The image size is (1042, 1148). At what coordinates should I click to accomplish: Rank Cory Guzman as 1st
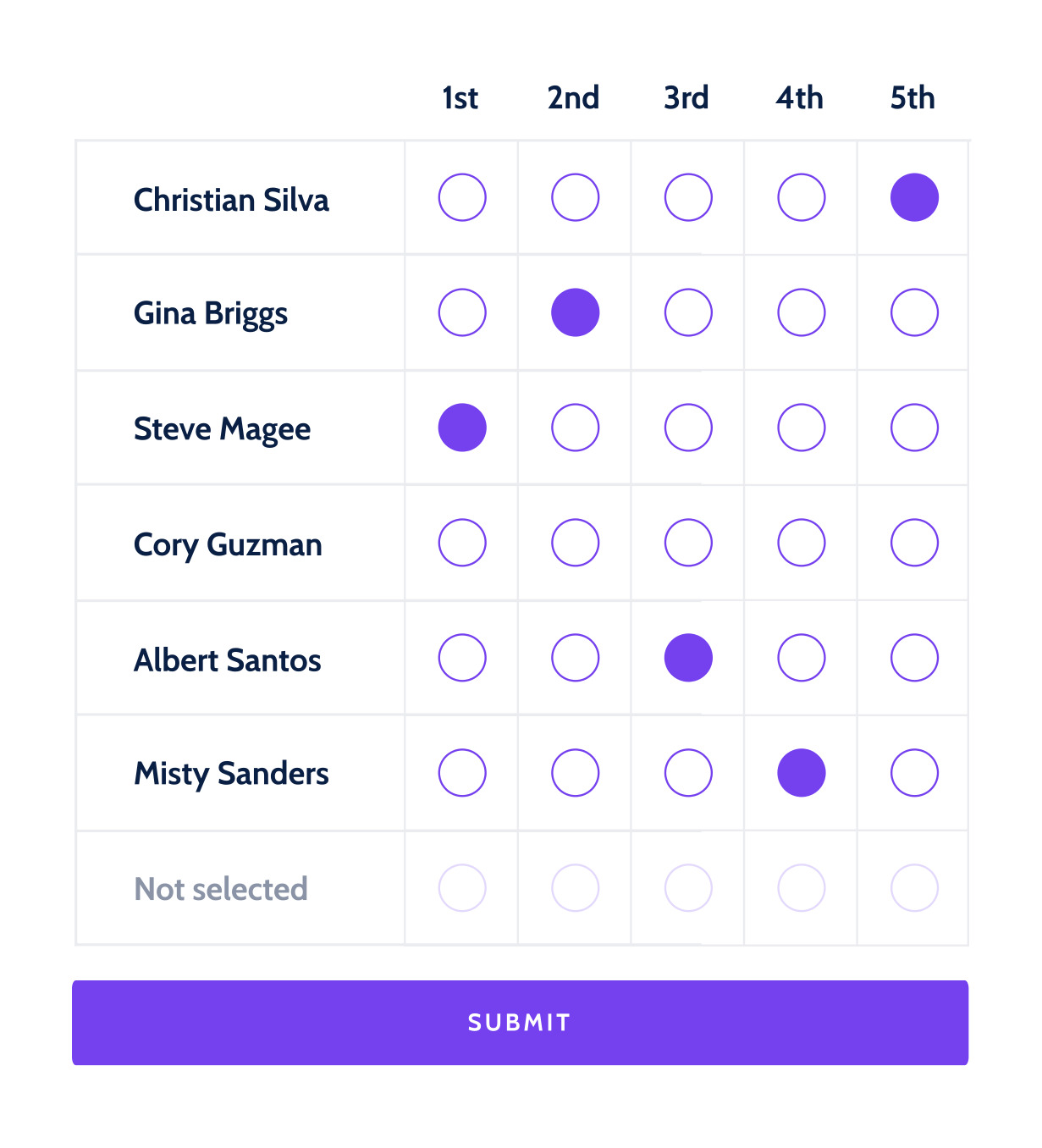462,543
